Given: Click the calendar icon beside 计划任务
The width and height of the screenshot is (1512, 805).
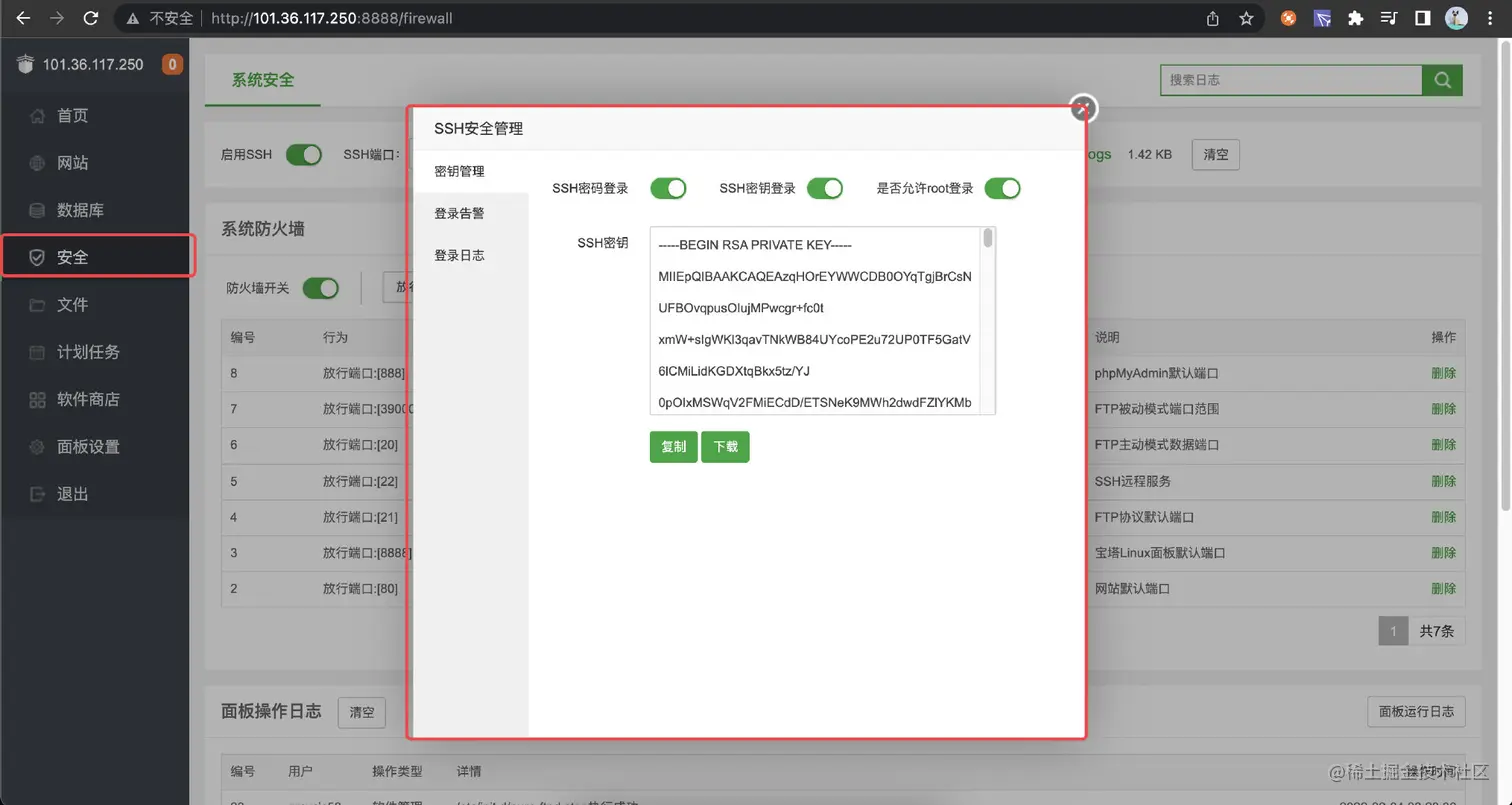Looking at the screenshot, I should (37, 352).
